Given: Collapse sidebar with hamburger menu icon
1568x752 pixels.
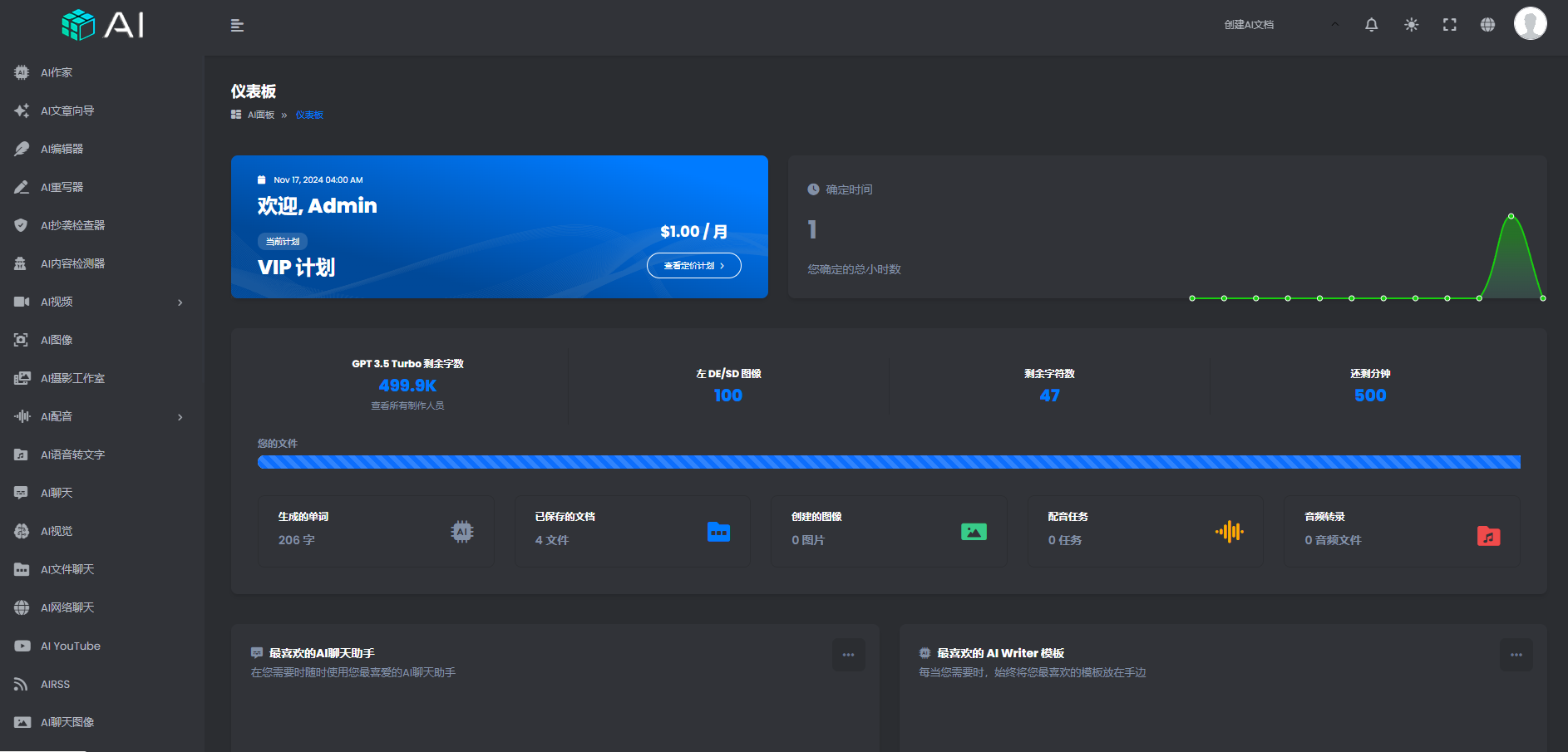Looking at the screenshot, I should 237,26.
